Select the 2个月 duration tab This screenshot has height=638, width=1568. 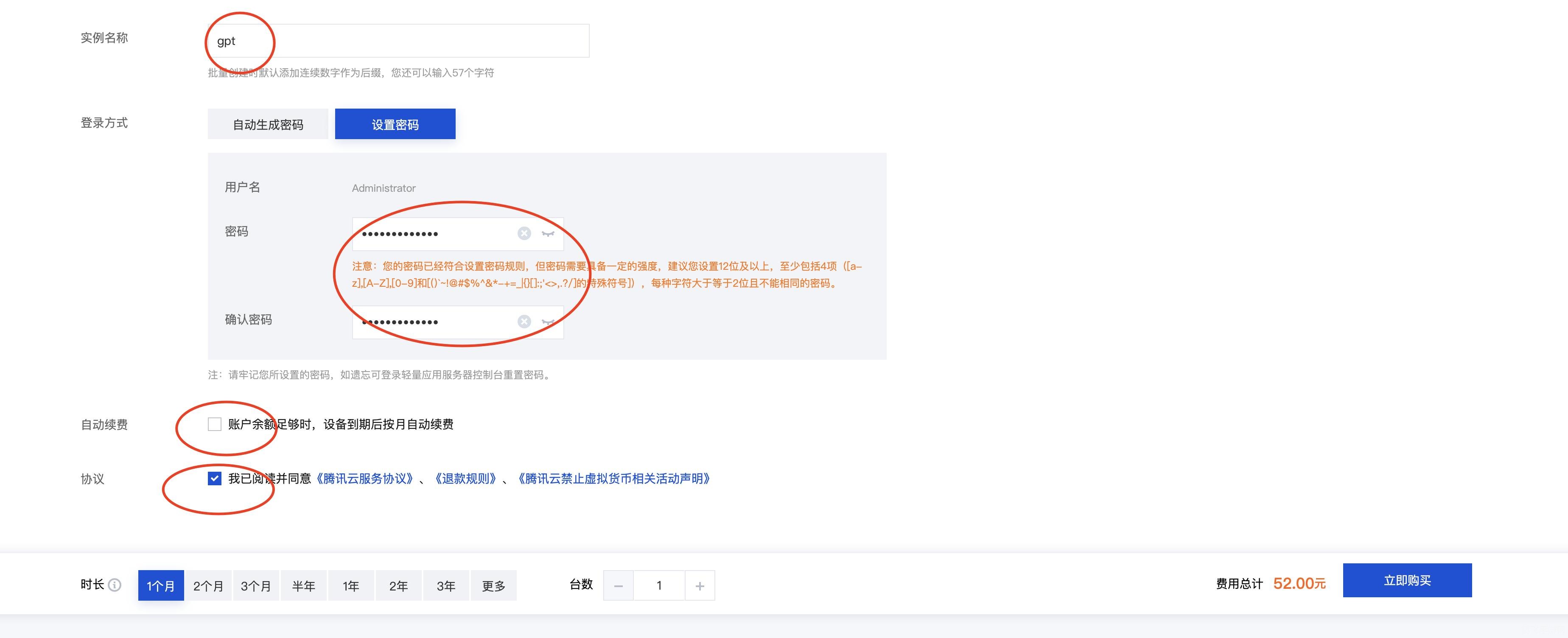tap(208, 585)
